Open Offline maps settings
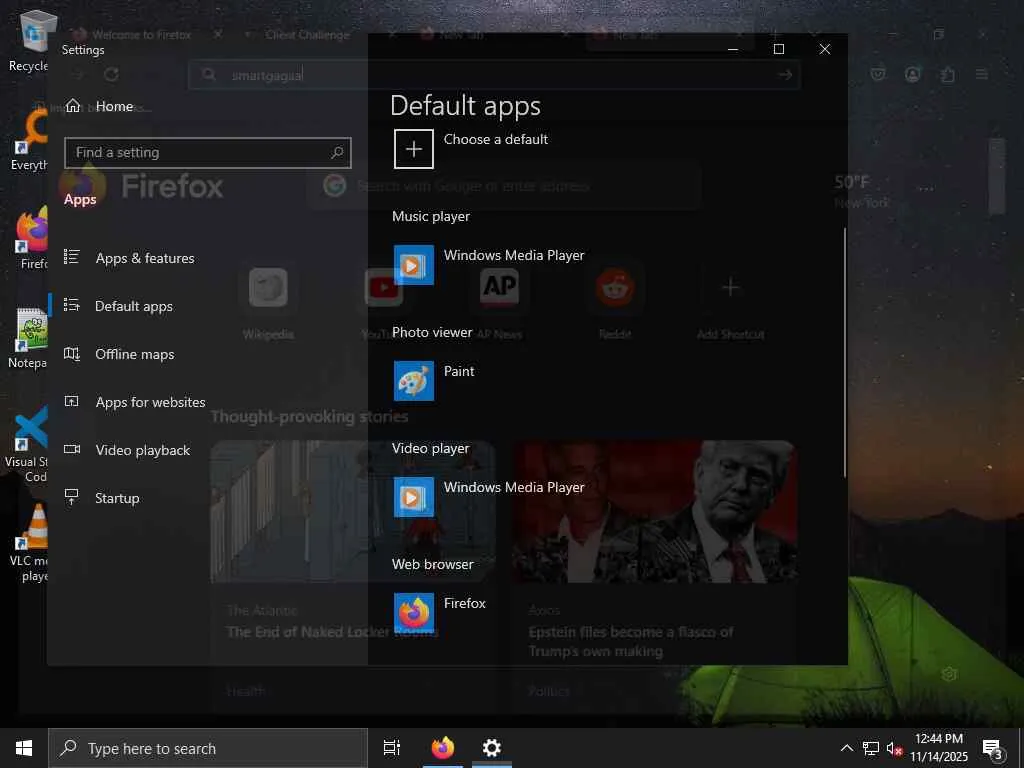Image resolution: width=1024 pixels, height=768 pixels. click(x=135, y=354)
